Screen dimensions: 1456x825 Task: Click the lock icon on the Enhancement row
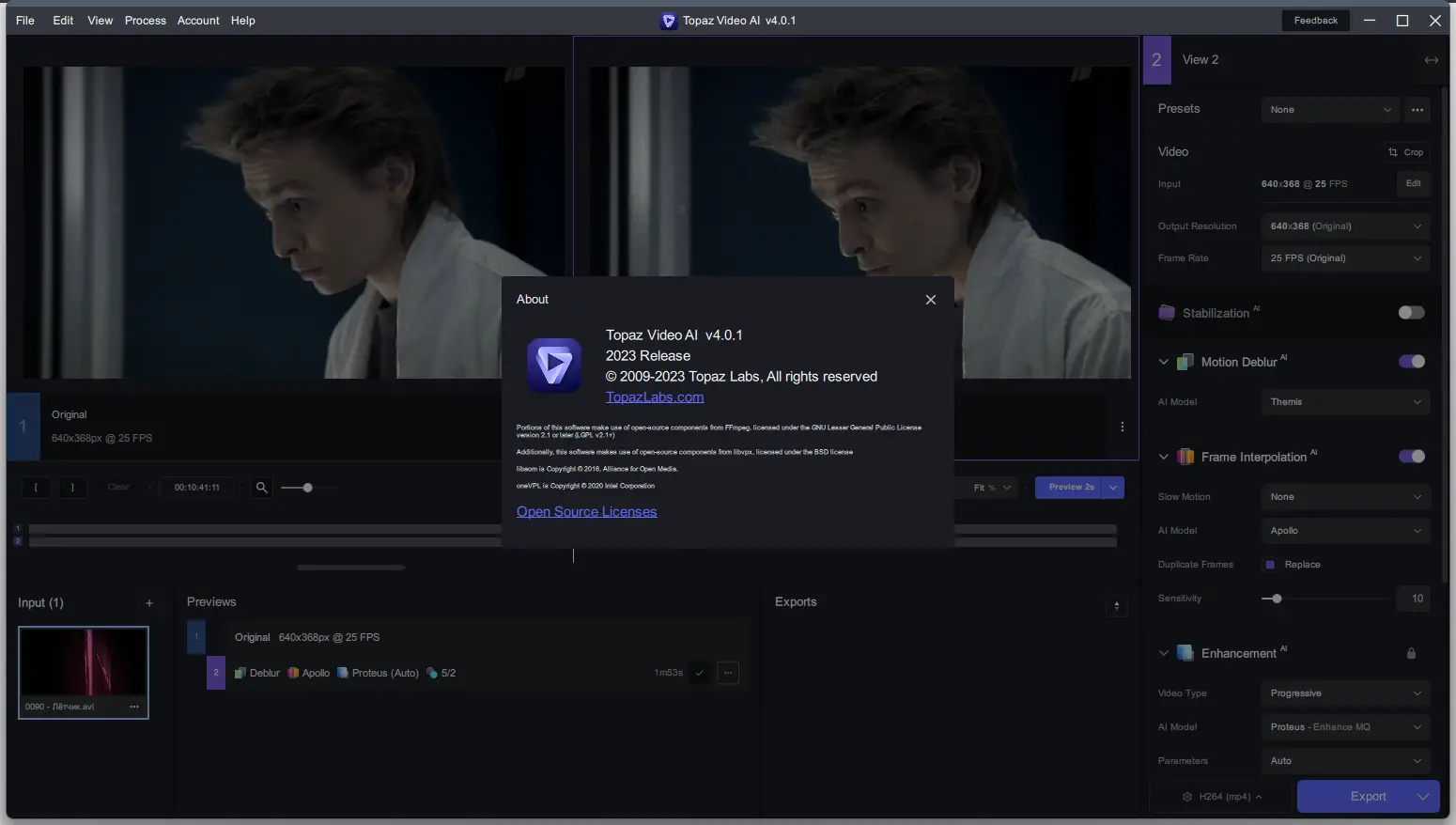(1411, 653)
